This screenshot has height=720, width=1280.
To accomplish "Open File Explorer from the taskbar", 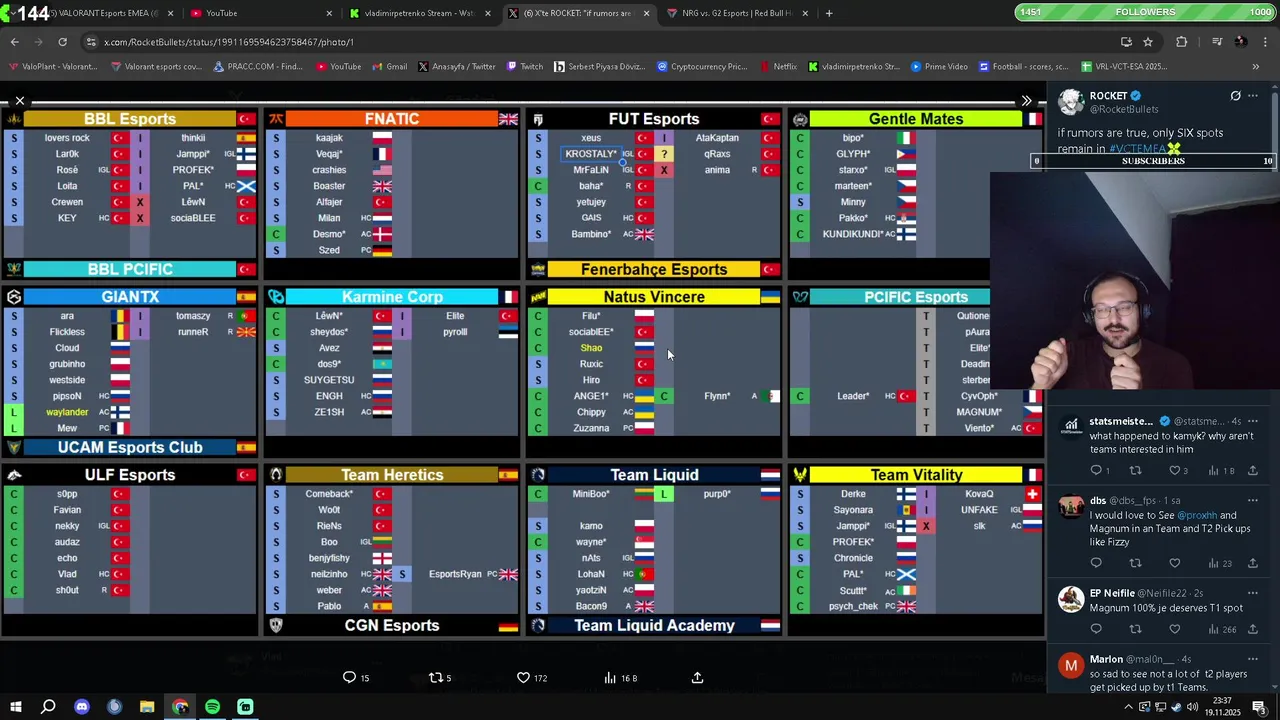I will click(x=147, y=707).
